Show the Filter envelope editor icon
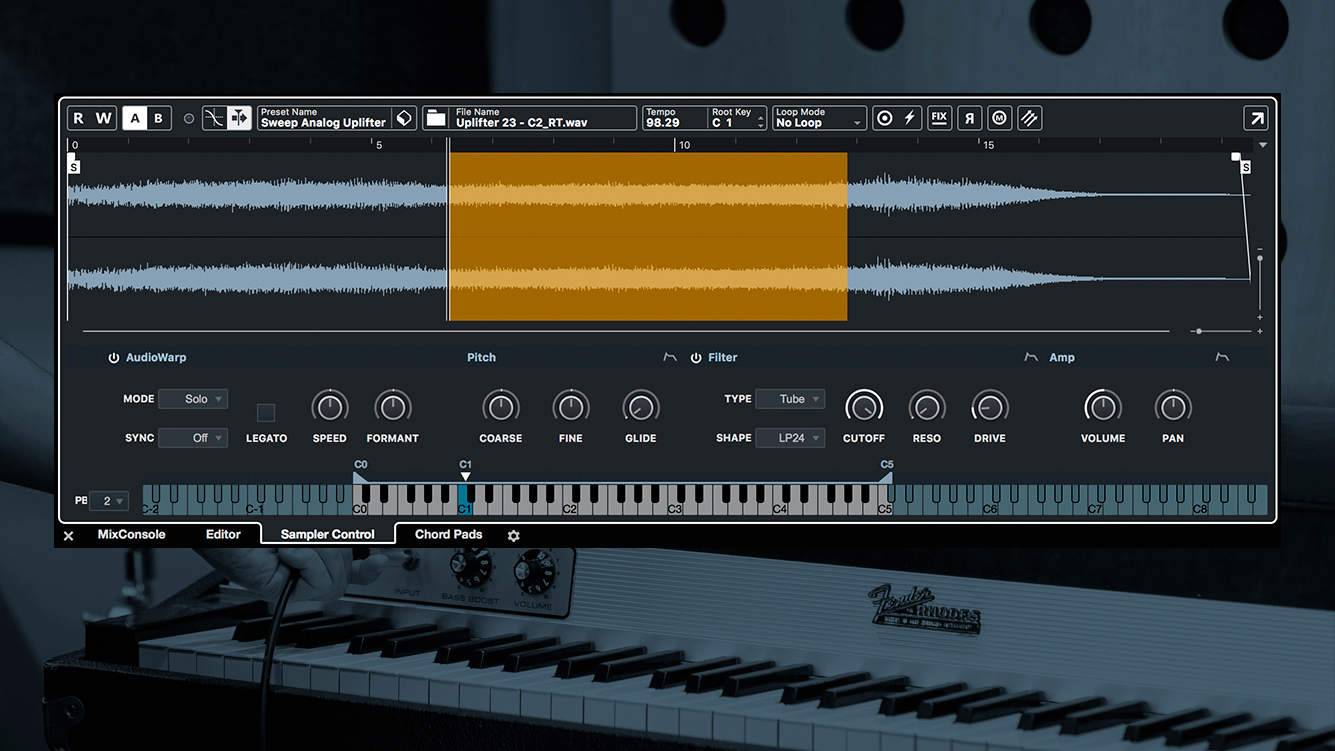This screenshot has width=1335, height=751. [x=1031, y=357]
